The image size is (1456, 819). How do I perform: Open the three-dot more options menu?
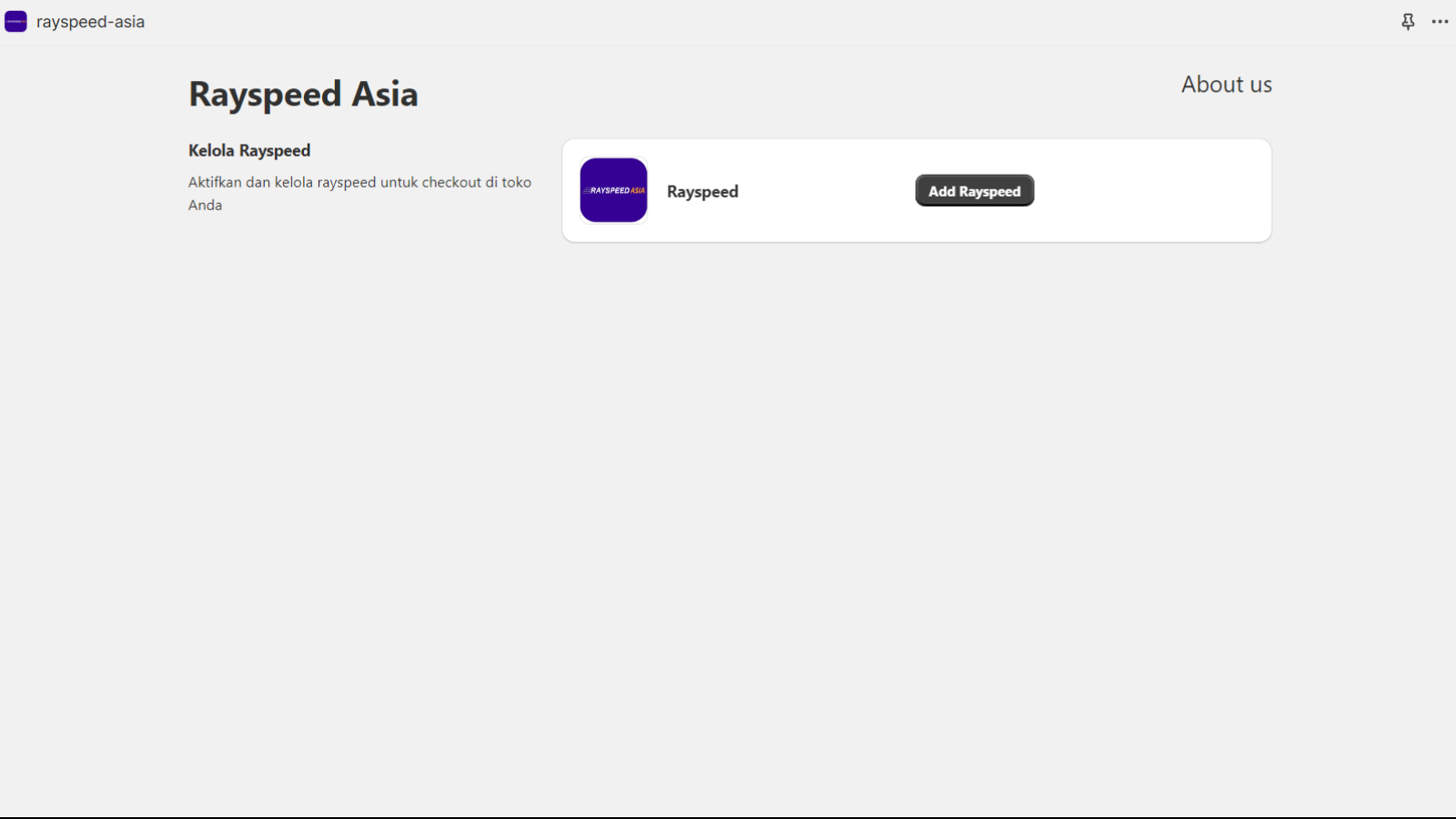tap(1440, 22)
